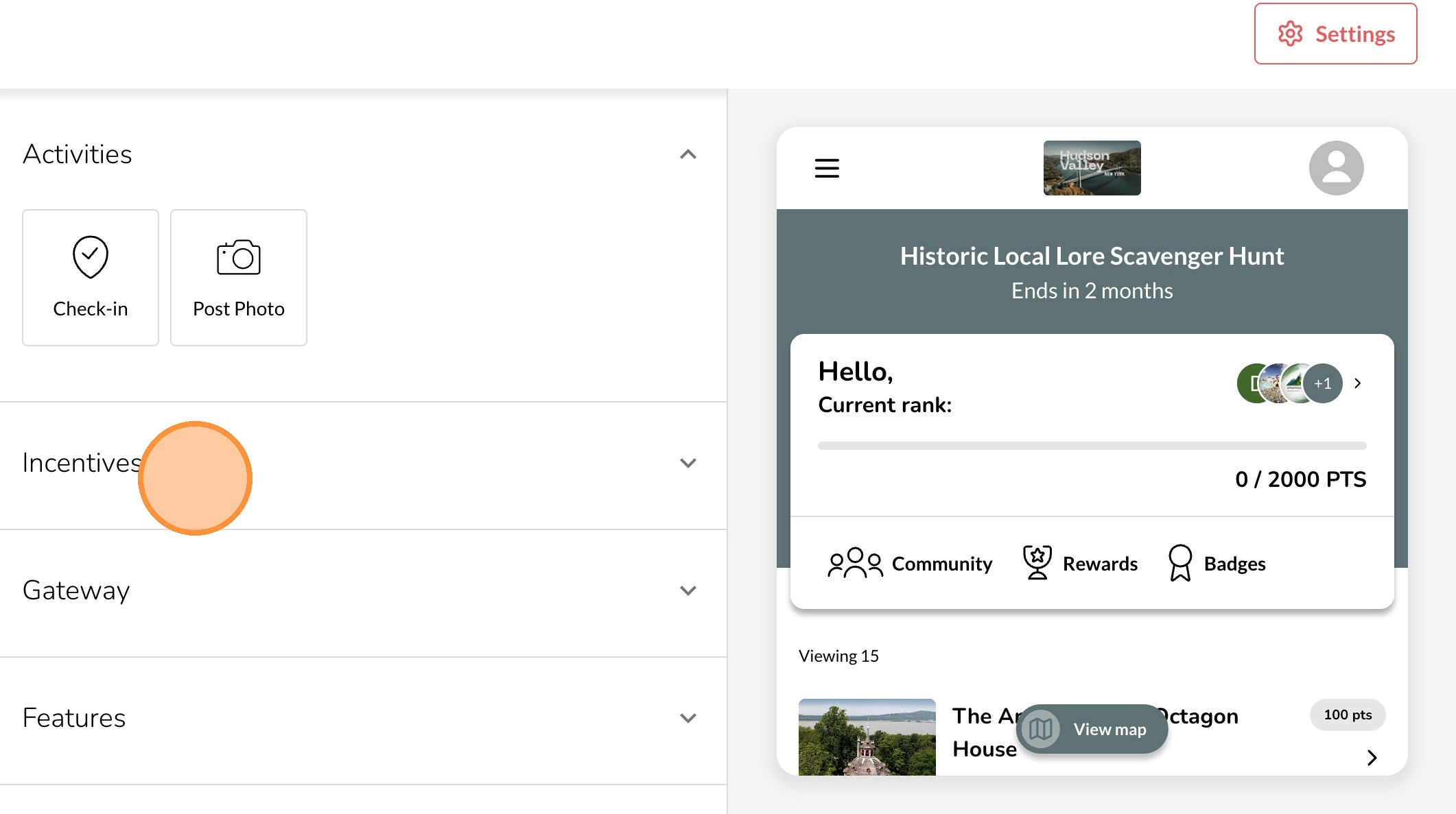Expand the Gateway section
1456x814 pixels.
(688, 590)
